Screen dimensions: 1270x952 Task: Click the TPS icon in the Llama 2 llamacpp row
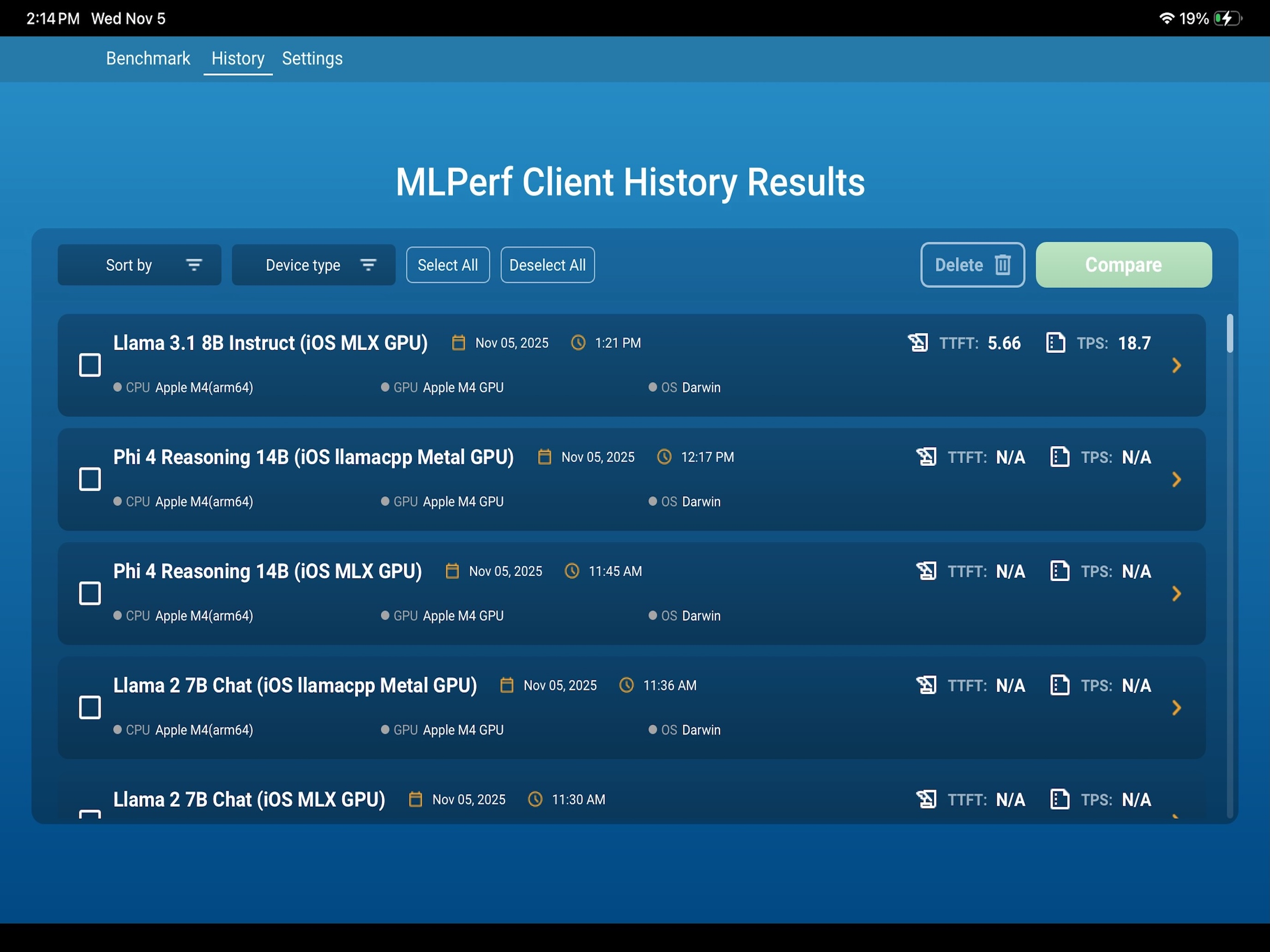1060,685
